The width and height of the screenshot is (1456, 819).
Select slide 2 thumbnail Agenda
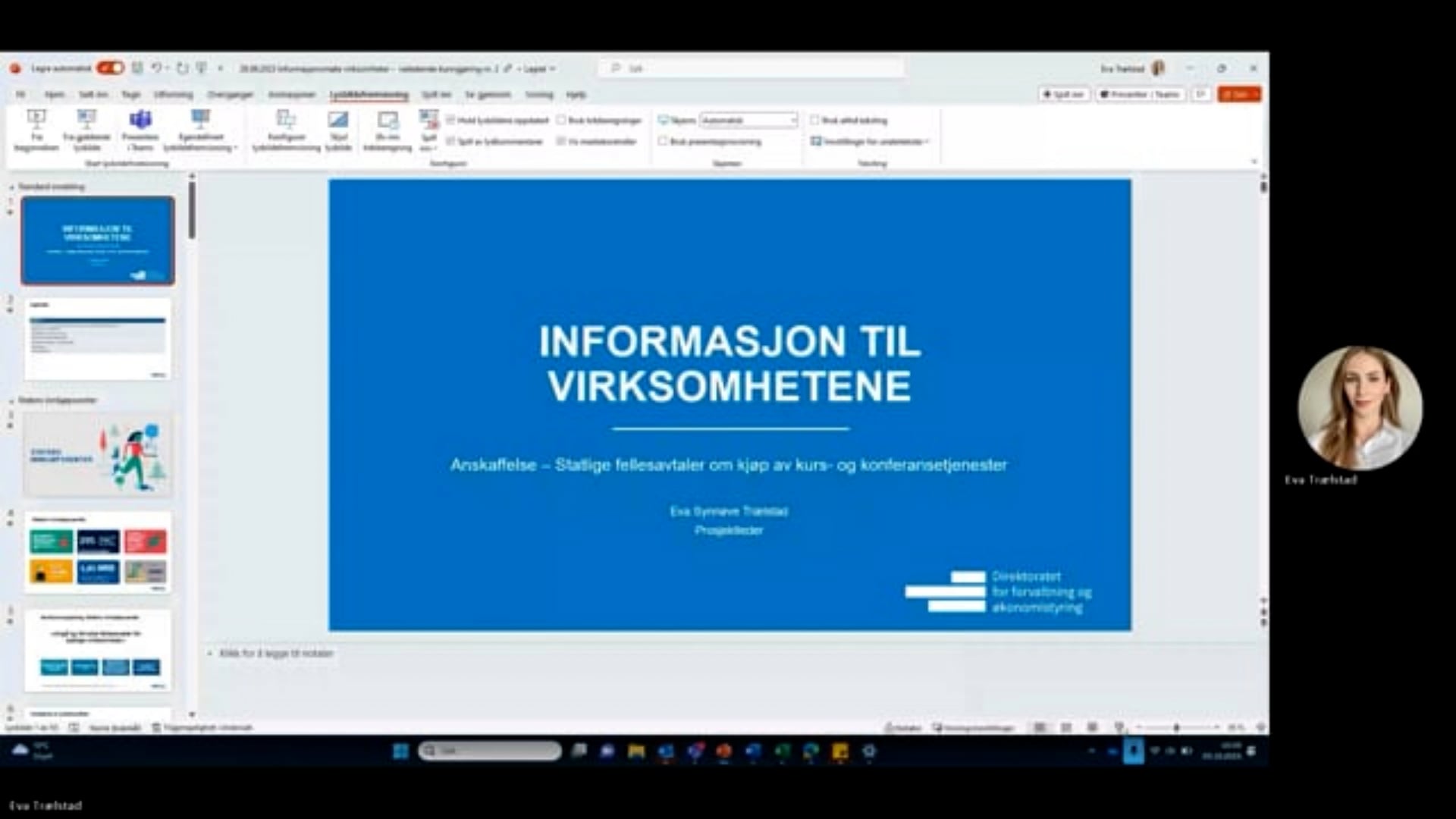point(98,339)
